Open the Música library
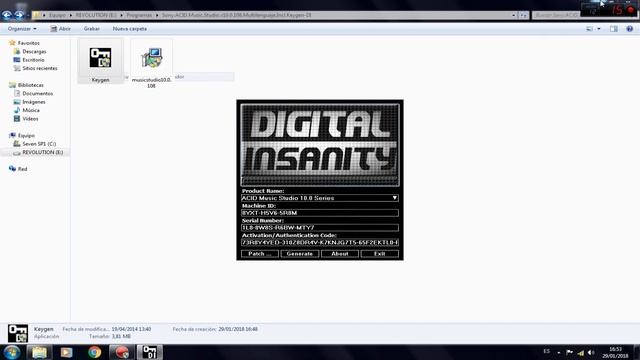640x360 pixels. [x=31, y=110]
